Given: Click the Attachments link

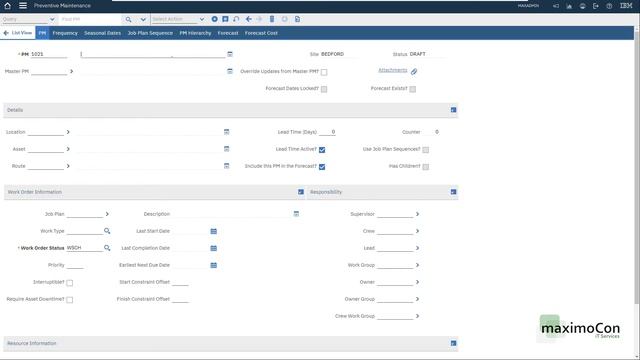Looking at the screenshot, I should tap(393, 70).
